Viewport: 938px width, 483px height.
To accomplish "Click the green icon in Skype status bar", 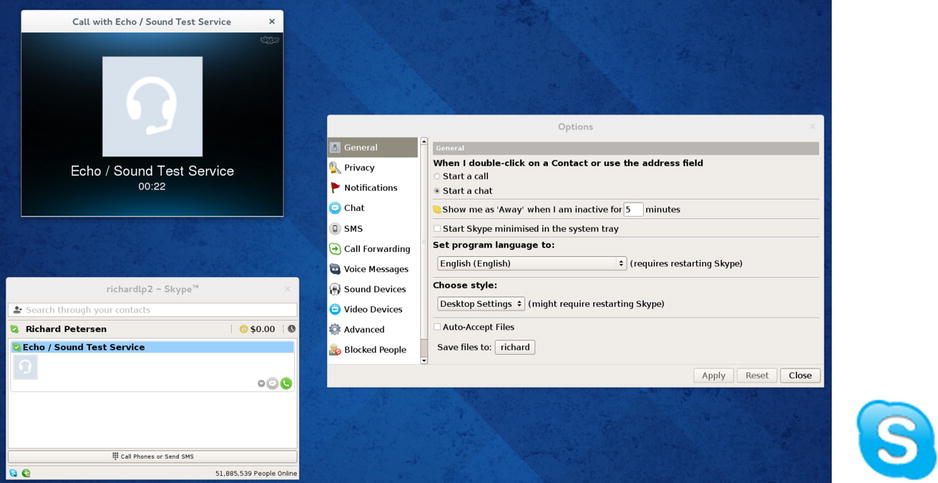I will (x=26, y=473).
